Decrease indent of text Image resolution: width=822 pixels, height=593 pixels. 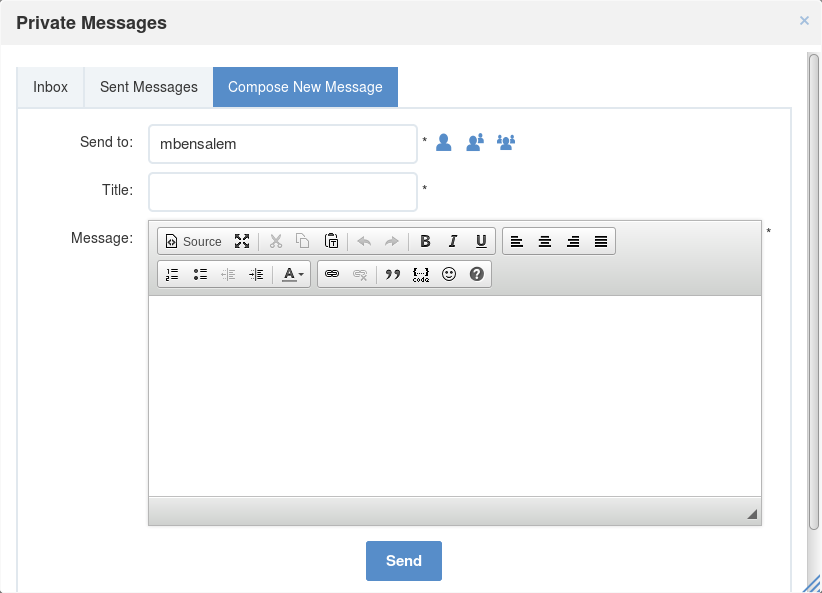(228, 274)
